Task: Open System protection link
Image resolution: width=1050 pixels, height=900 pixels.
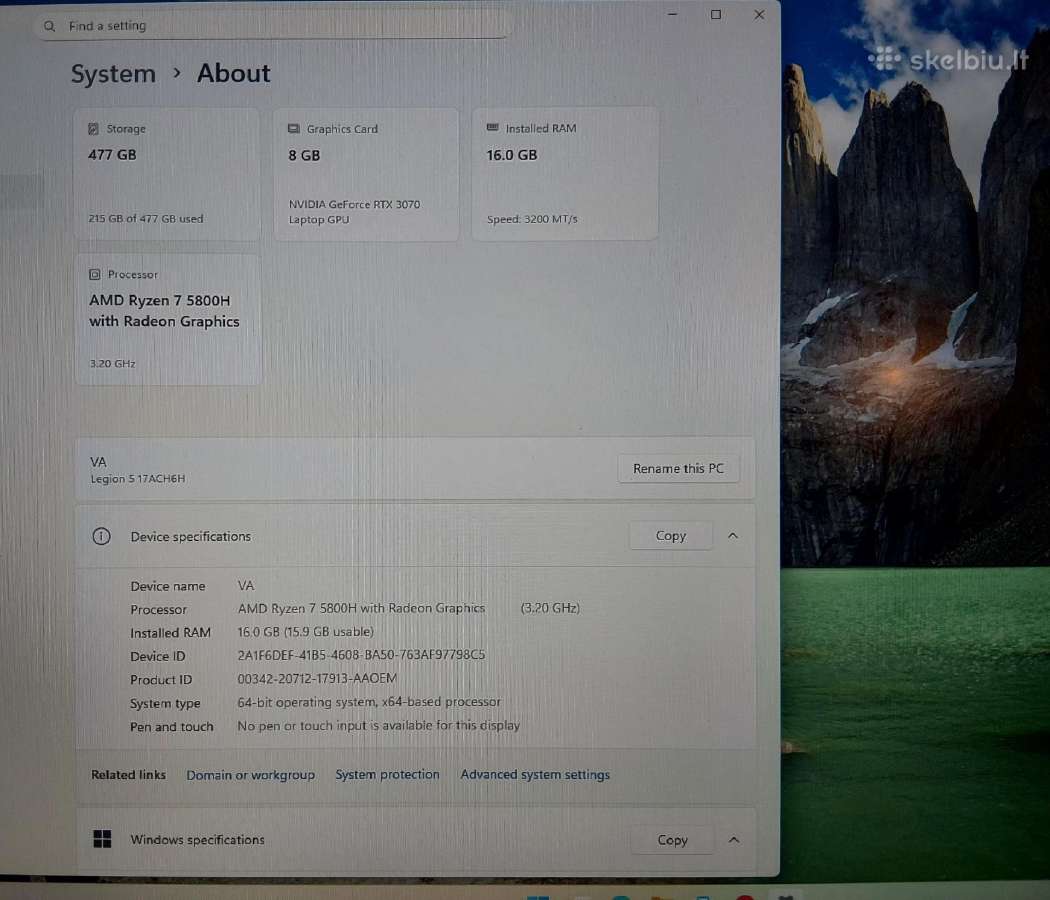Action: click(x=387, y=774)
